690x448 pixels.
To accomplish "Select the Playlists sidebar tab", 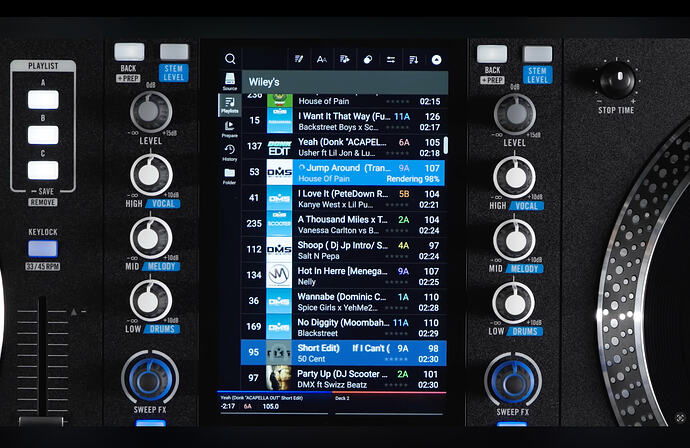I will point(230,105).
